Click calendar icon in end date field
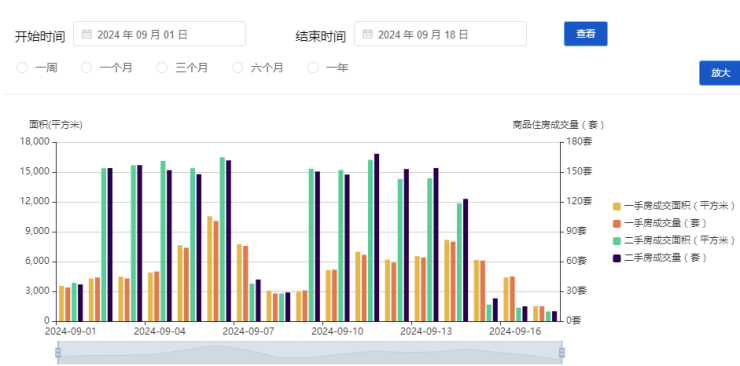The width and height of the screenshot is (740, 366). tap(368, 34)
